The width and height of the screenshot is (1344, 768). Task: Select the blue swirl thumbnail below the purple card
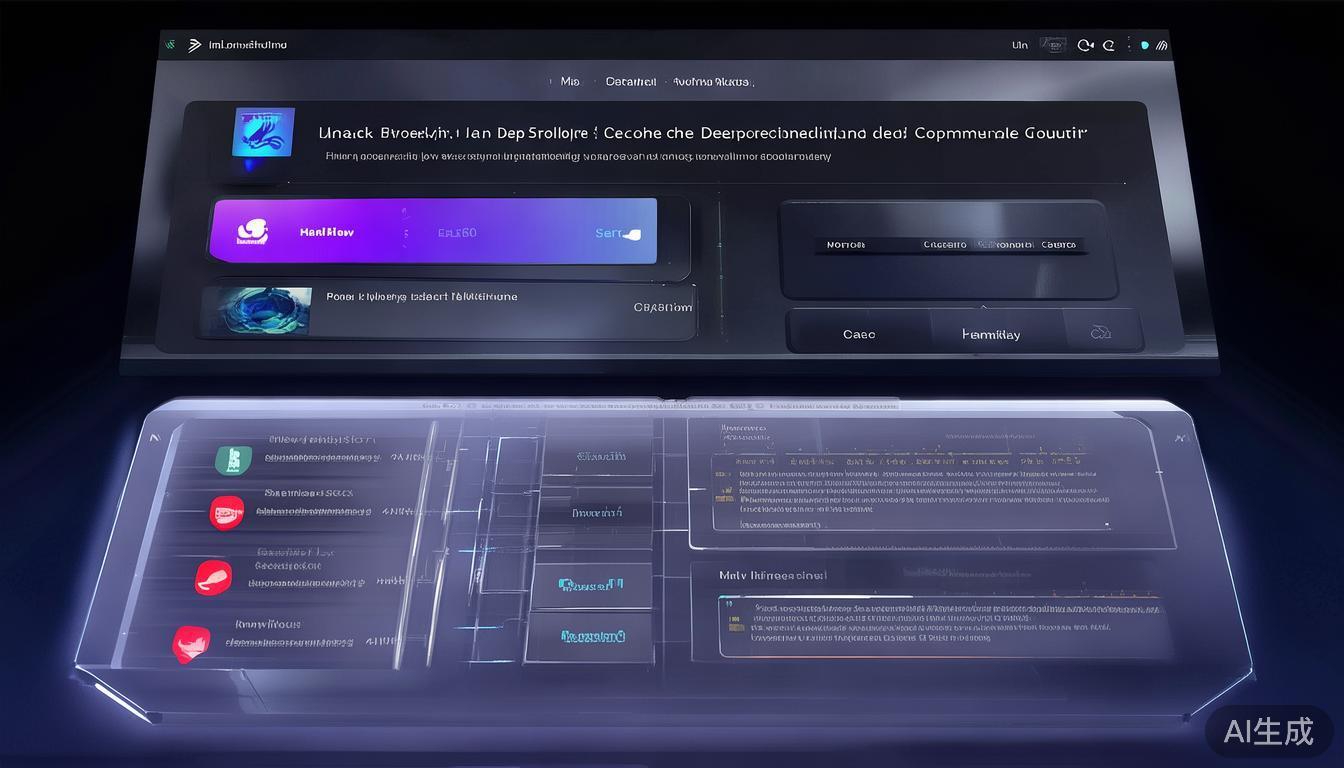256,311
